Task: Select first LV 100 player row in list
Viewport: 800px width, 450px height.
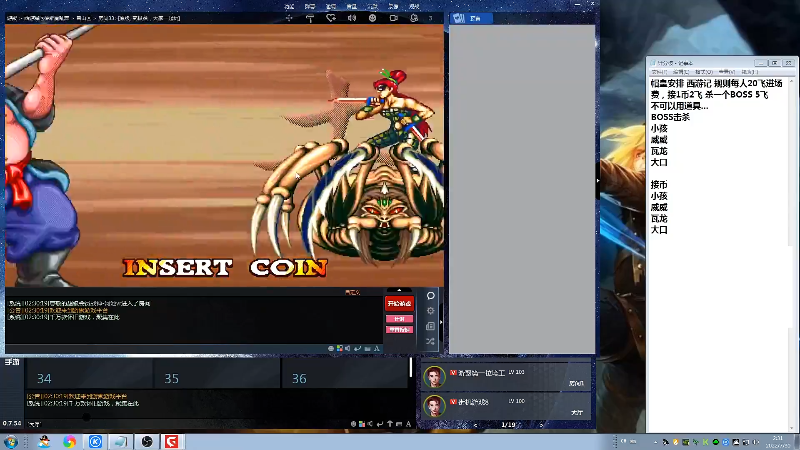Action: point(505,377)
